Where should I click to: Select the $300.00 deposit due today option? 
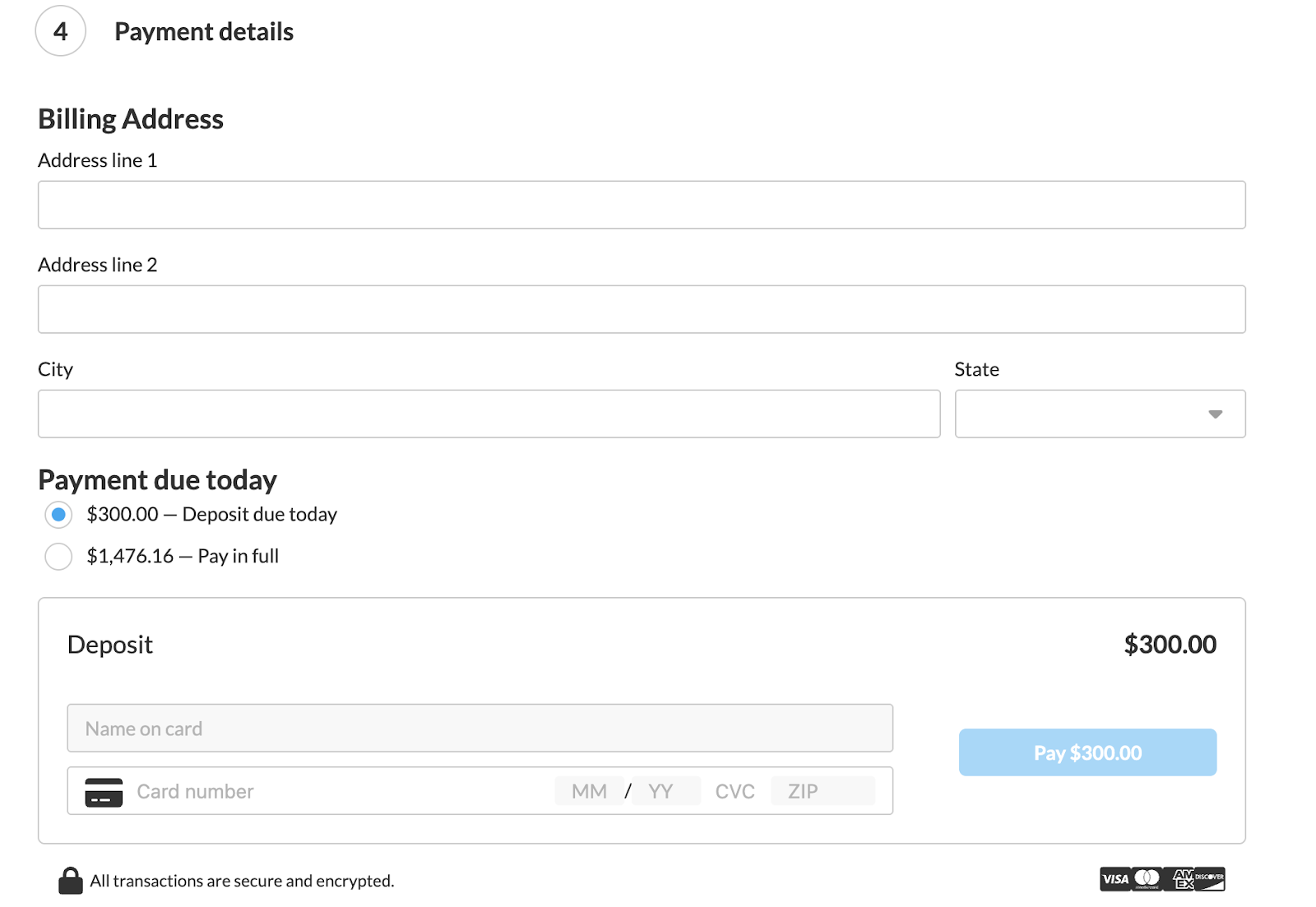tap(58, 515)
